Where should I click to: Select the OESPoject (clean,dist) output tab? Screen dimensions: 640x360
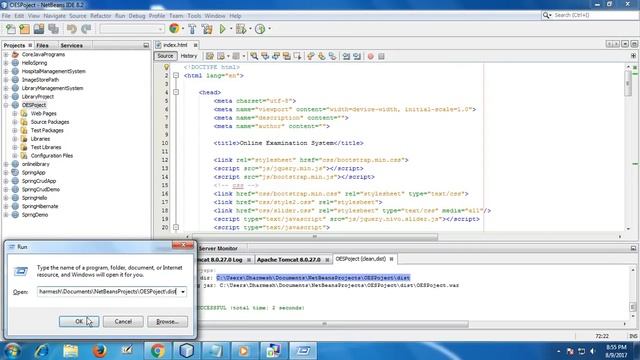point(360,259)
